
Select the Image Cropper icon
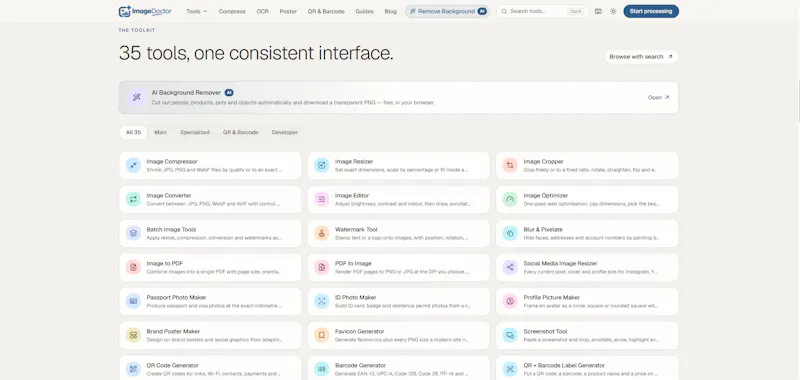click(x=510, y=165)
